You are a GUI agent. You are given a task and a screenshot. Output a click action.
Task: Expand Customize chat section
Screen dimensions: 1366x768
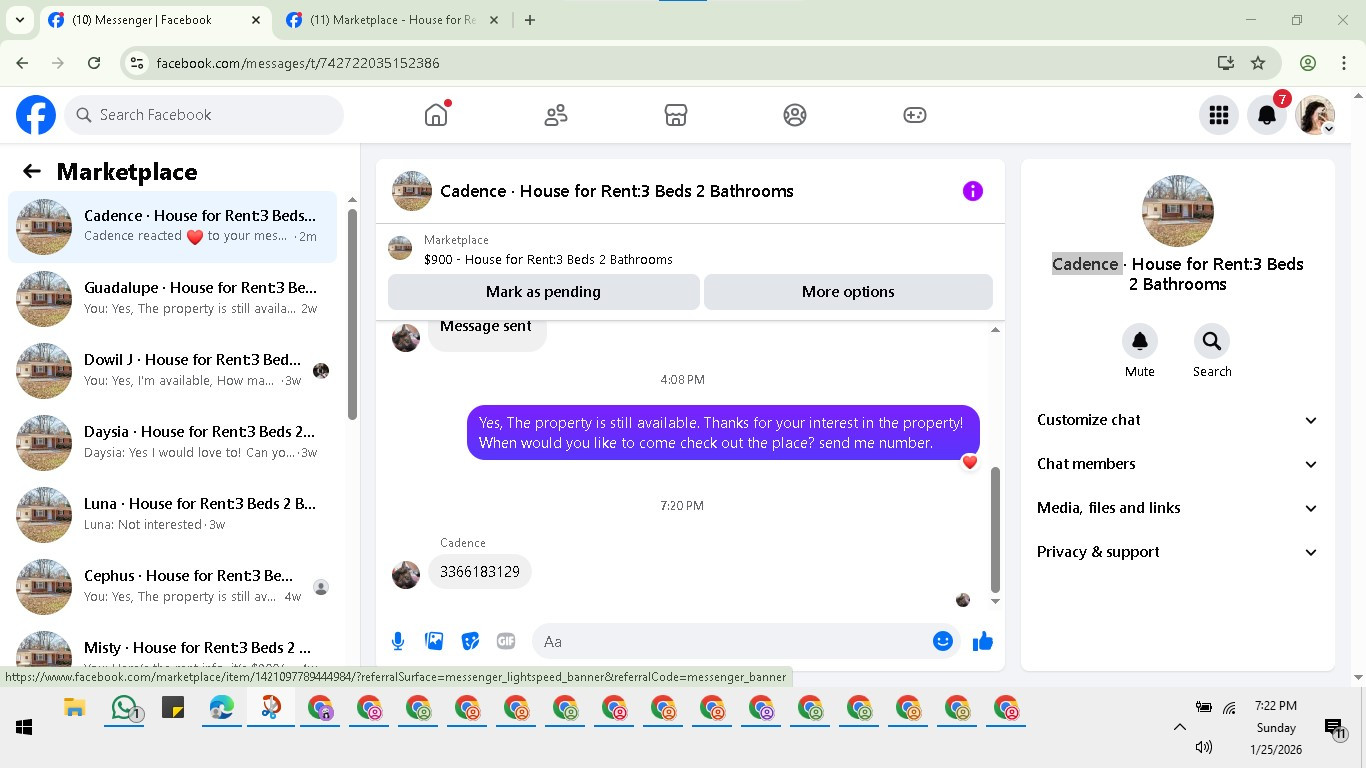1177,420
